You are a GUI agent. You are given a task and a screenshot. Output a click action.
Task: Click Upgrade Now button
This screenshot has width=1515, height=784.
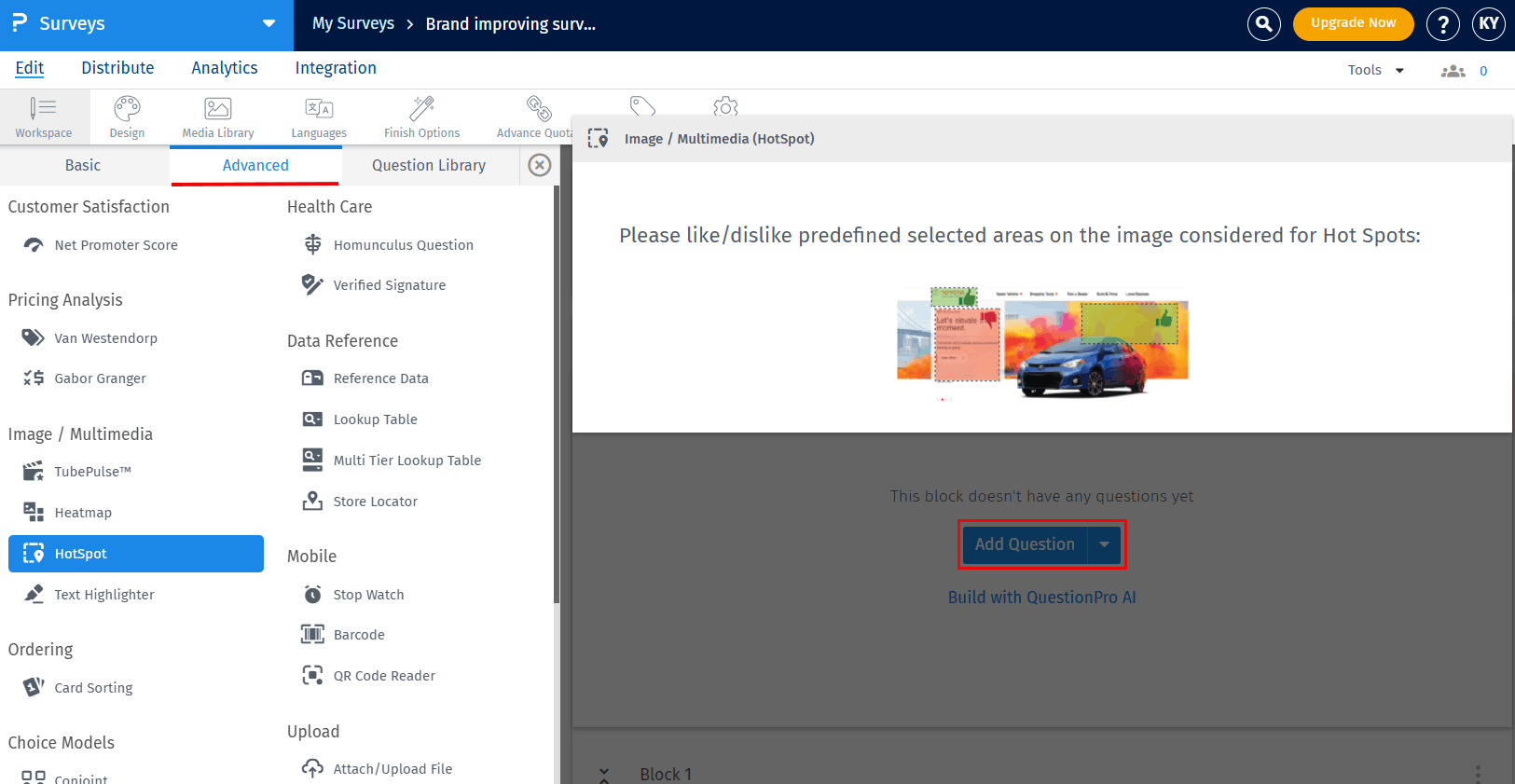pos(1354,23)
